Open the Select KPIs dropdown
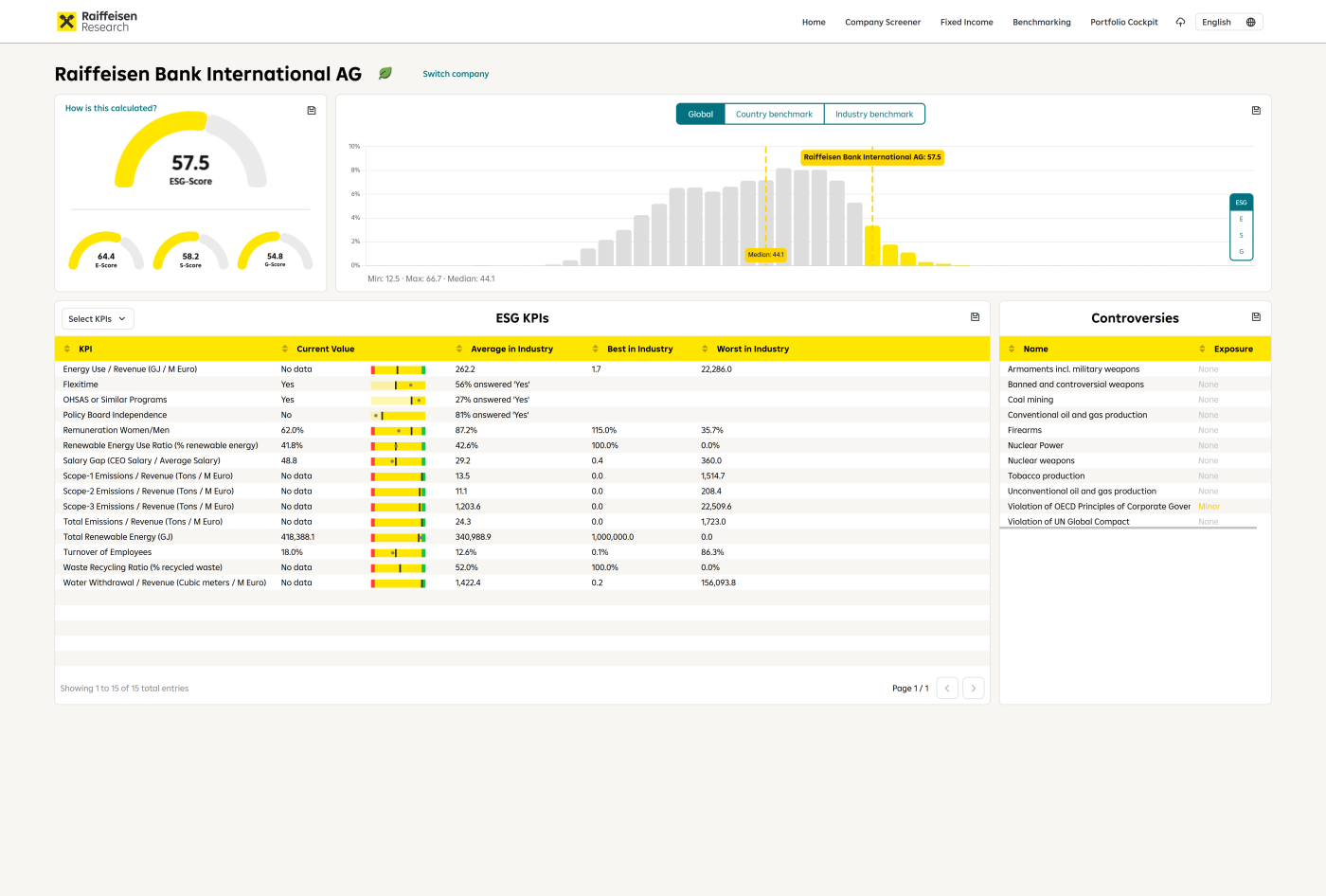 tap(98, 319)
